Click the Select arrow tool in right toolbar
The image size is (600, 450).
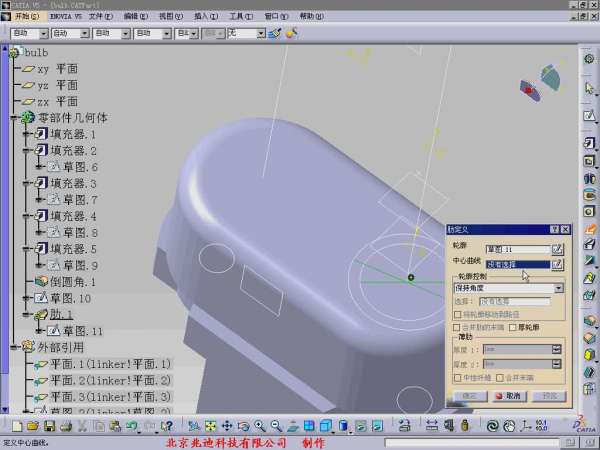point(589,88)
